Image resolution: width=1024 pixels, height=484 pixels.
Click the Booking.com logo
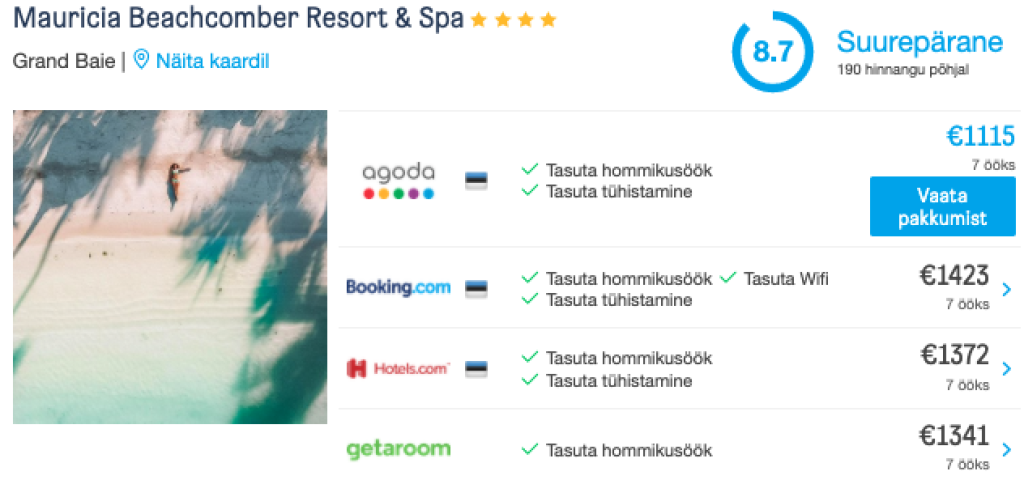[398, 287]
